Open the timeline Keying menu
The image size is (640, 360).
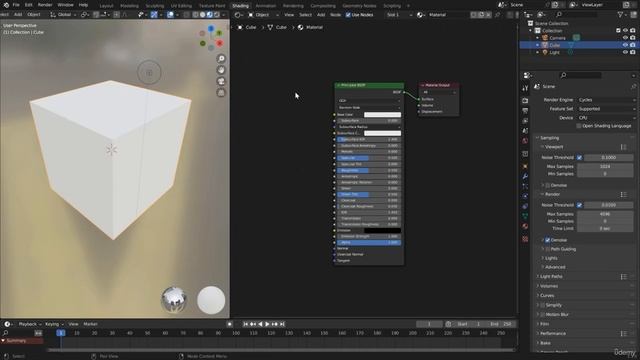point(52,324)
